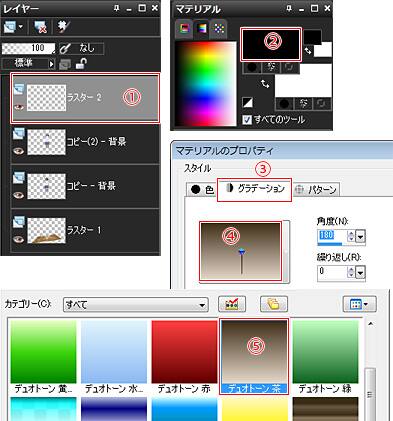Screen dimensions: 393x421
Task: Open the New Layer type dropdown arrow
Action: (21, 27)
